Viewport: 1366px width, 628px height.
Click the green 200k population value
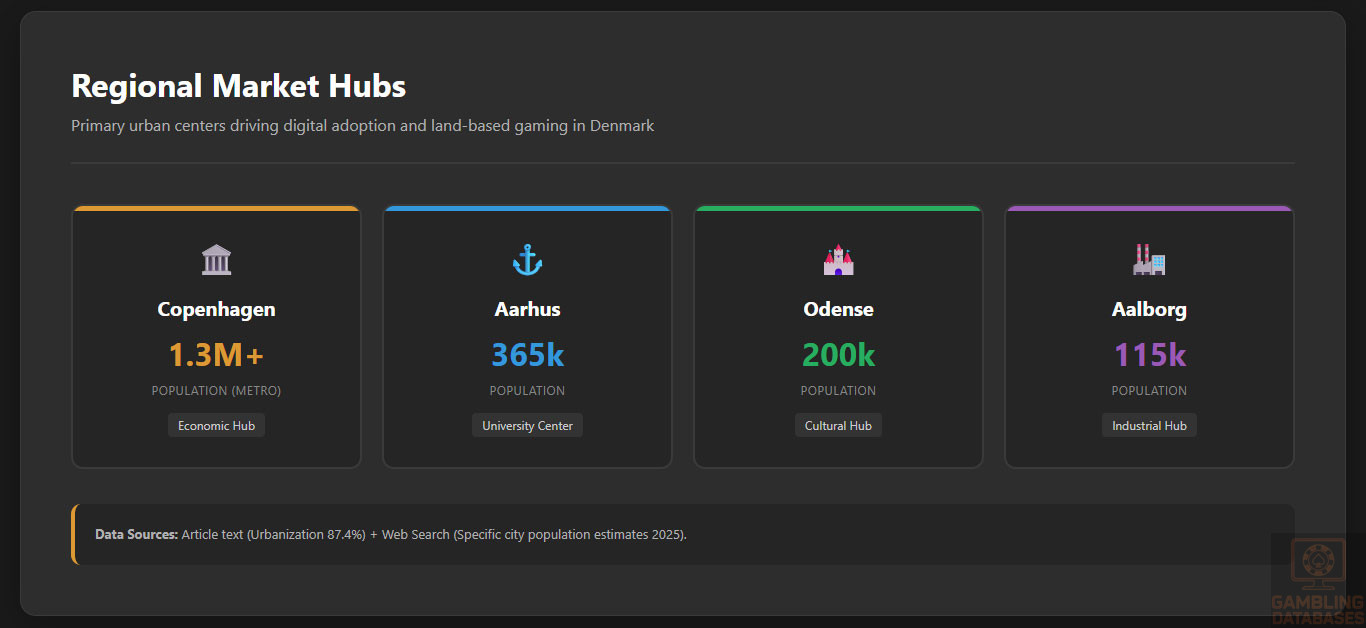pos(838,355)
